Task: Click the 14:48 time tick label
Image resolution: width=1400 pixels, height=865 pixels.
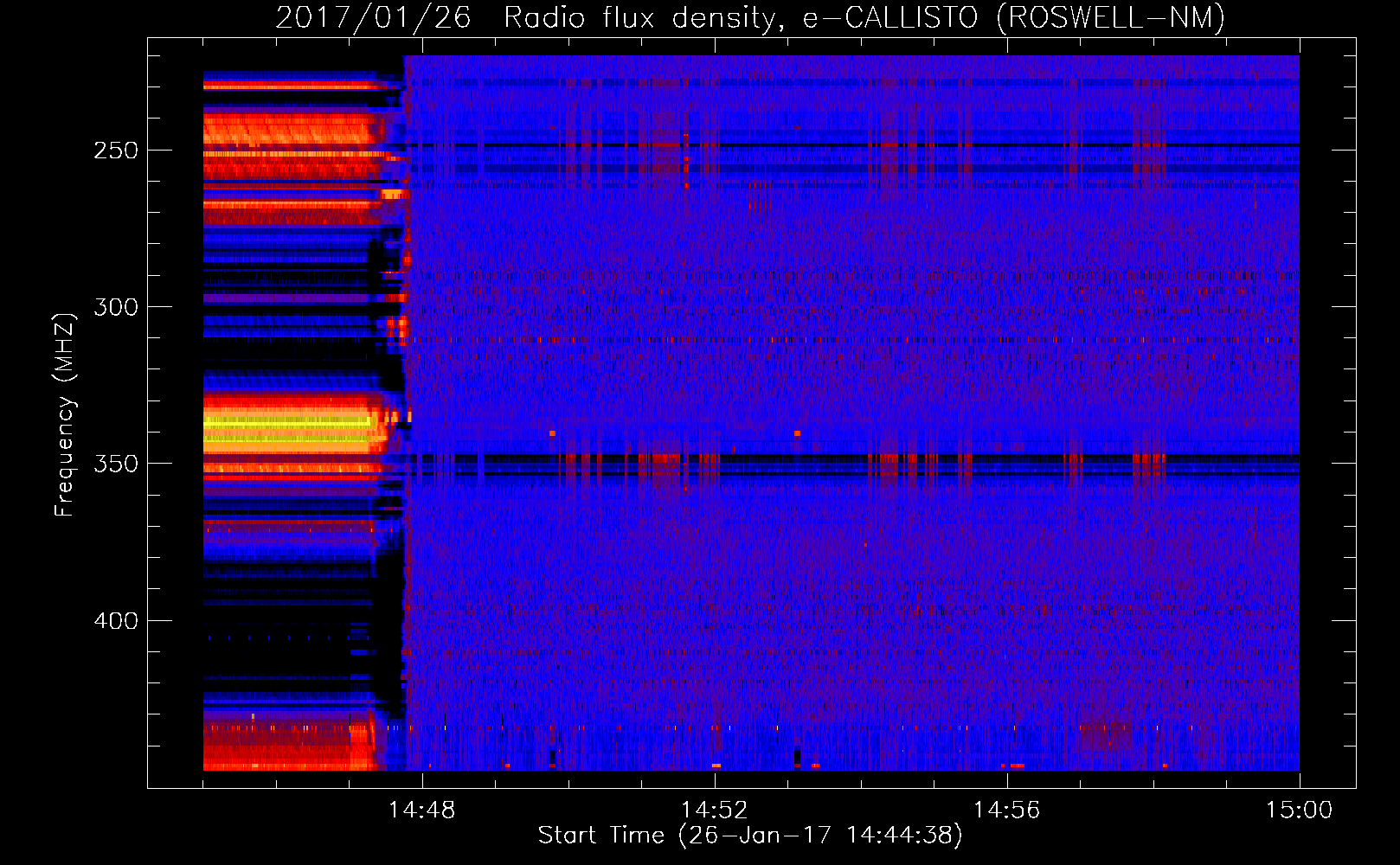Action: click(x=421, y=811)
